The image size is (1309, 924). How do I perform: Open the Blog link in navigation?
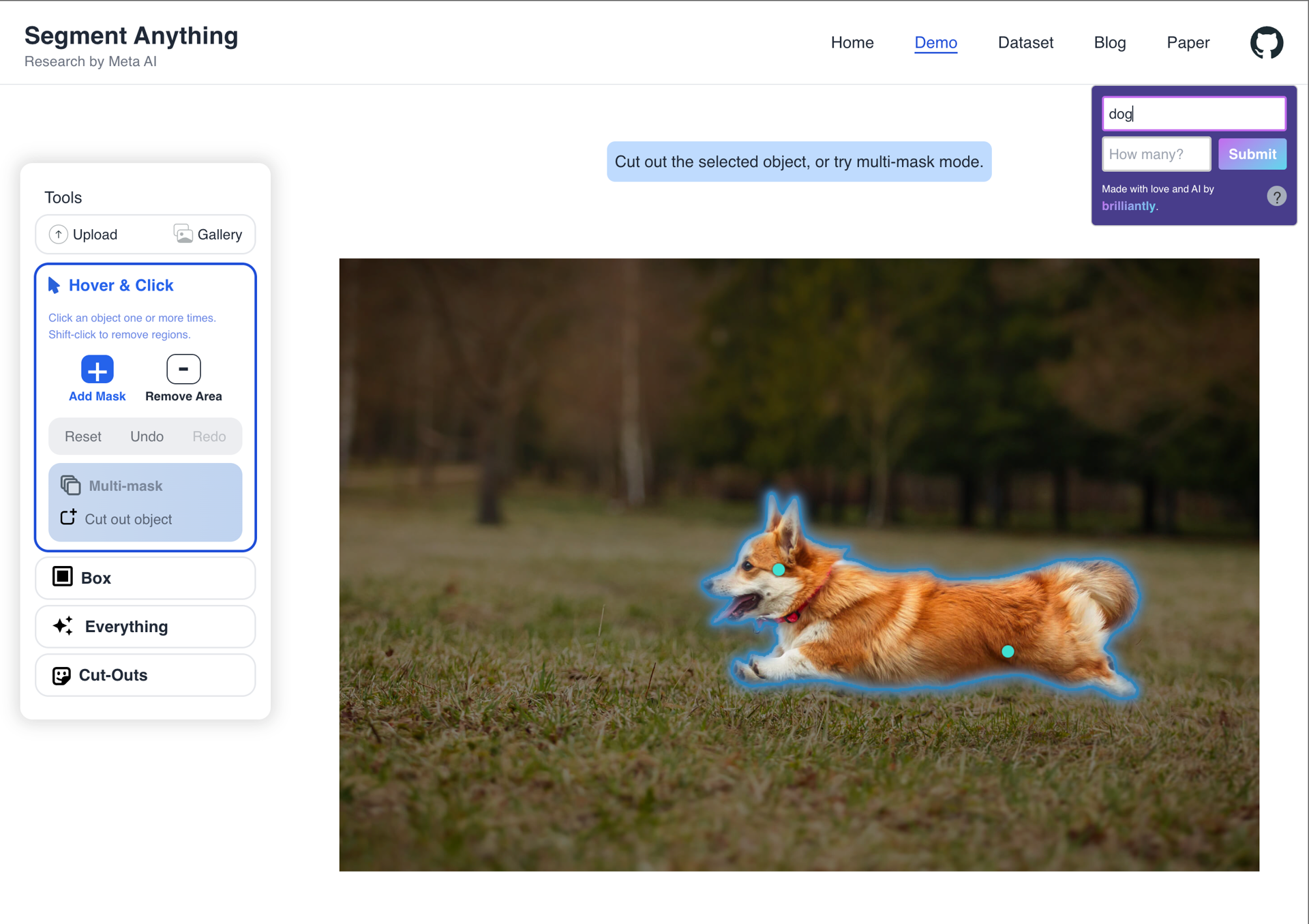click(1110, 42)
